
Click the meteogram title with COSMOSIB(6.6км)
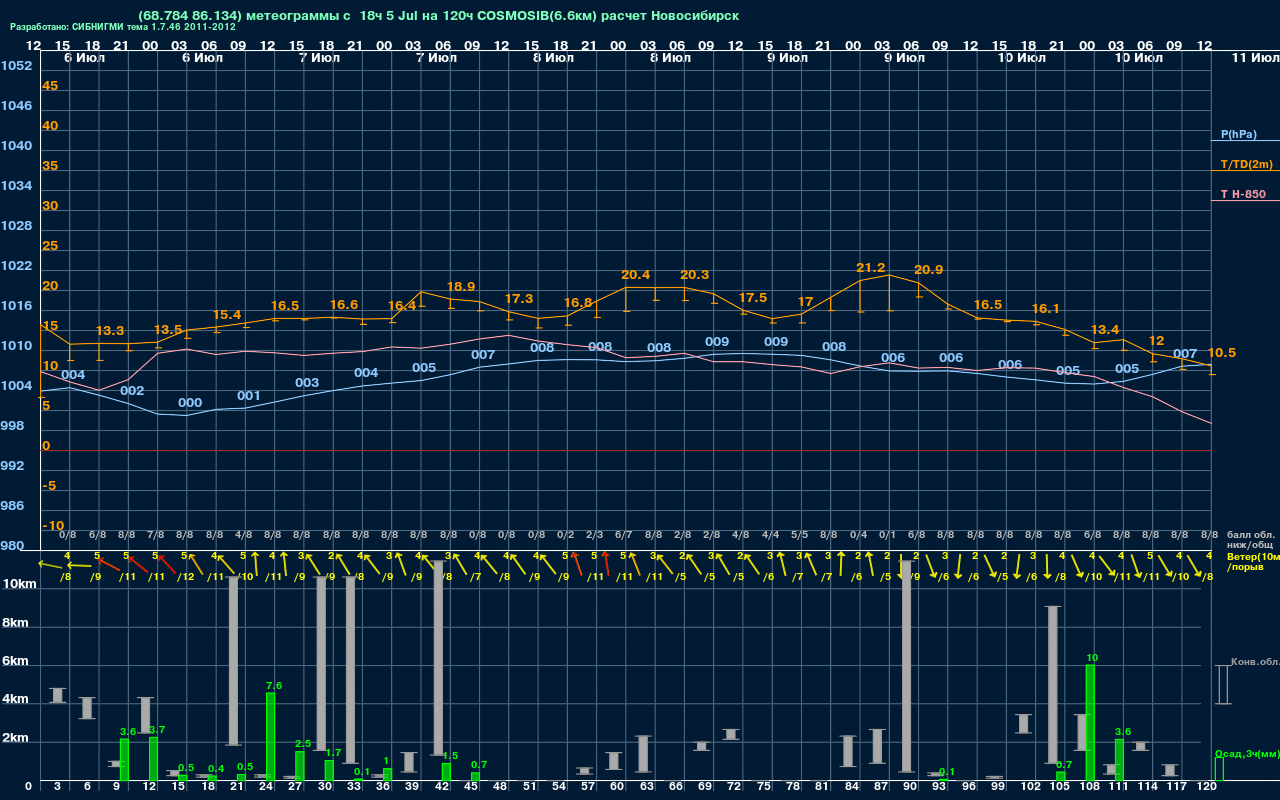[438, 16]
